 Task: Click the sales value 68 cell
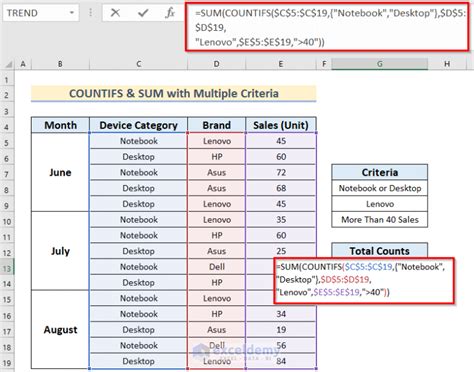click(281, 188)
